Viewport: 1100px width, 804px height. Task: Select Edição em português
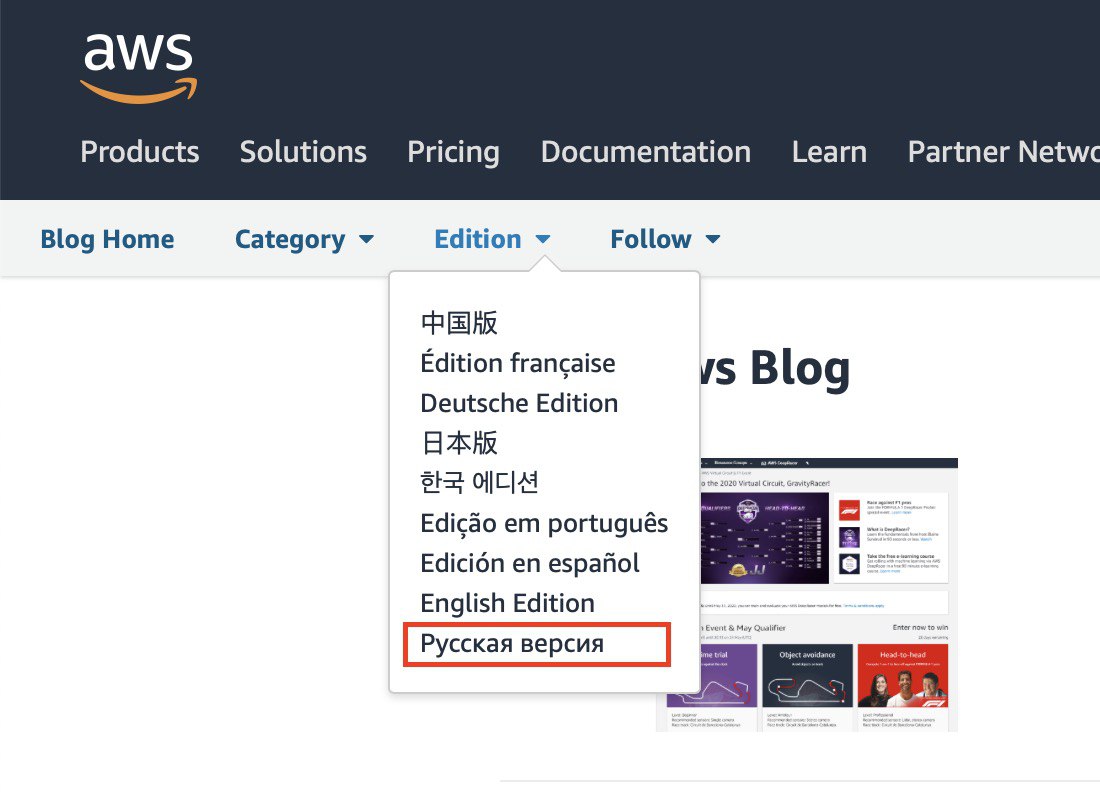(544, 524)
